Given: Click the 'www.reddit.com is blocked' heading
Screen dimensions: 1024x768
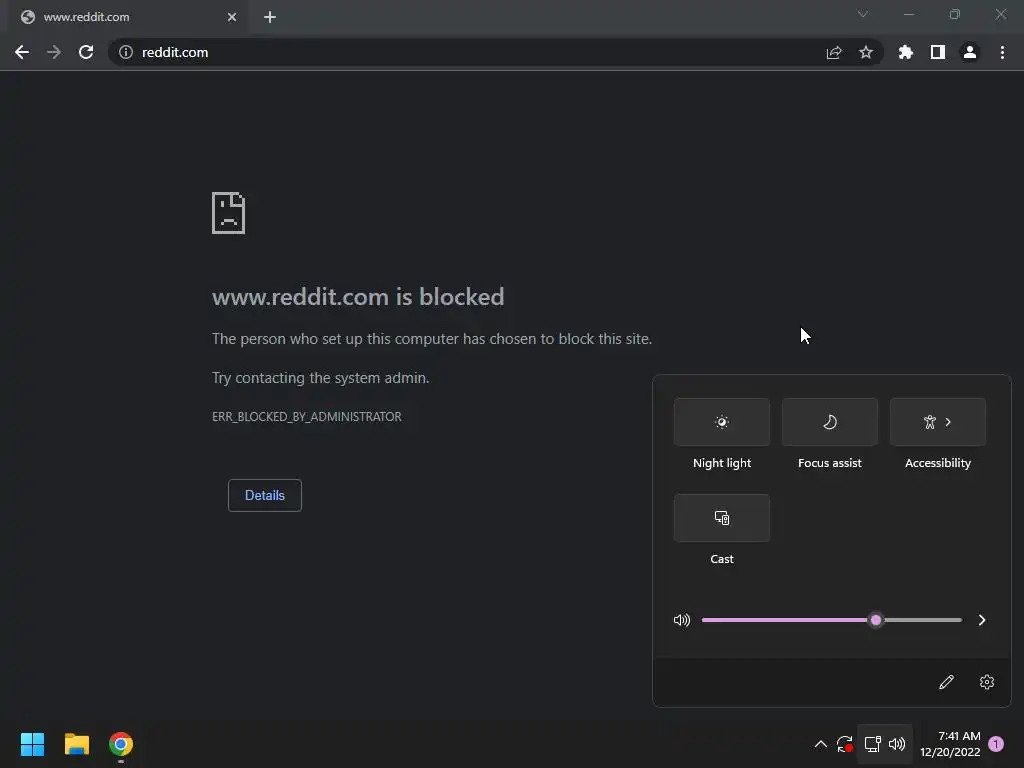Looking at the screenshot, I should point(358,297).
